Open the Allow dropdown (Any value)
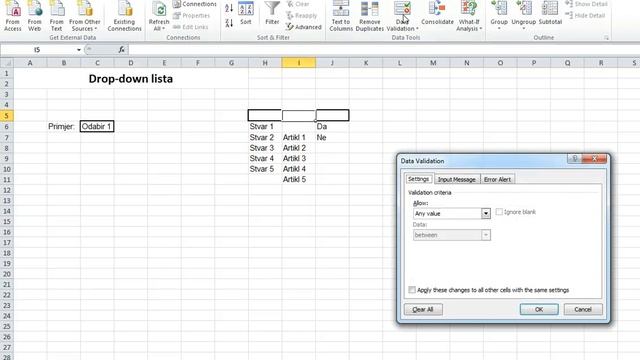Viewport: 640px width, 360px height. pos(451,213)
